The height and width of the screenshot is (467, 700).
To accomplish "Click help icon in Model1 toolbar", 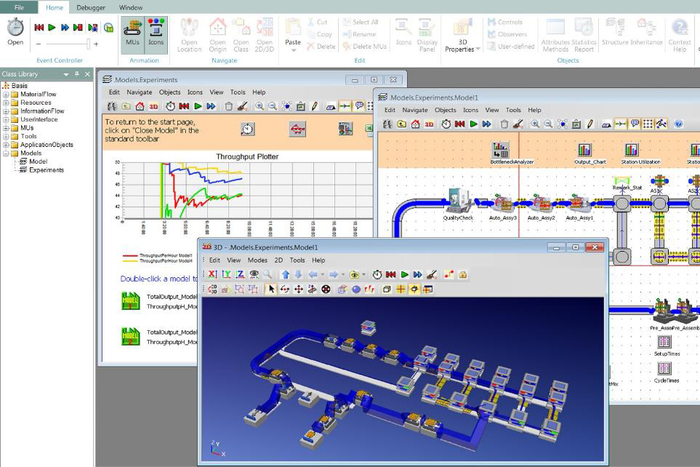I will pos(679,124).
